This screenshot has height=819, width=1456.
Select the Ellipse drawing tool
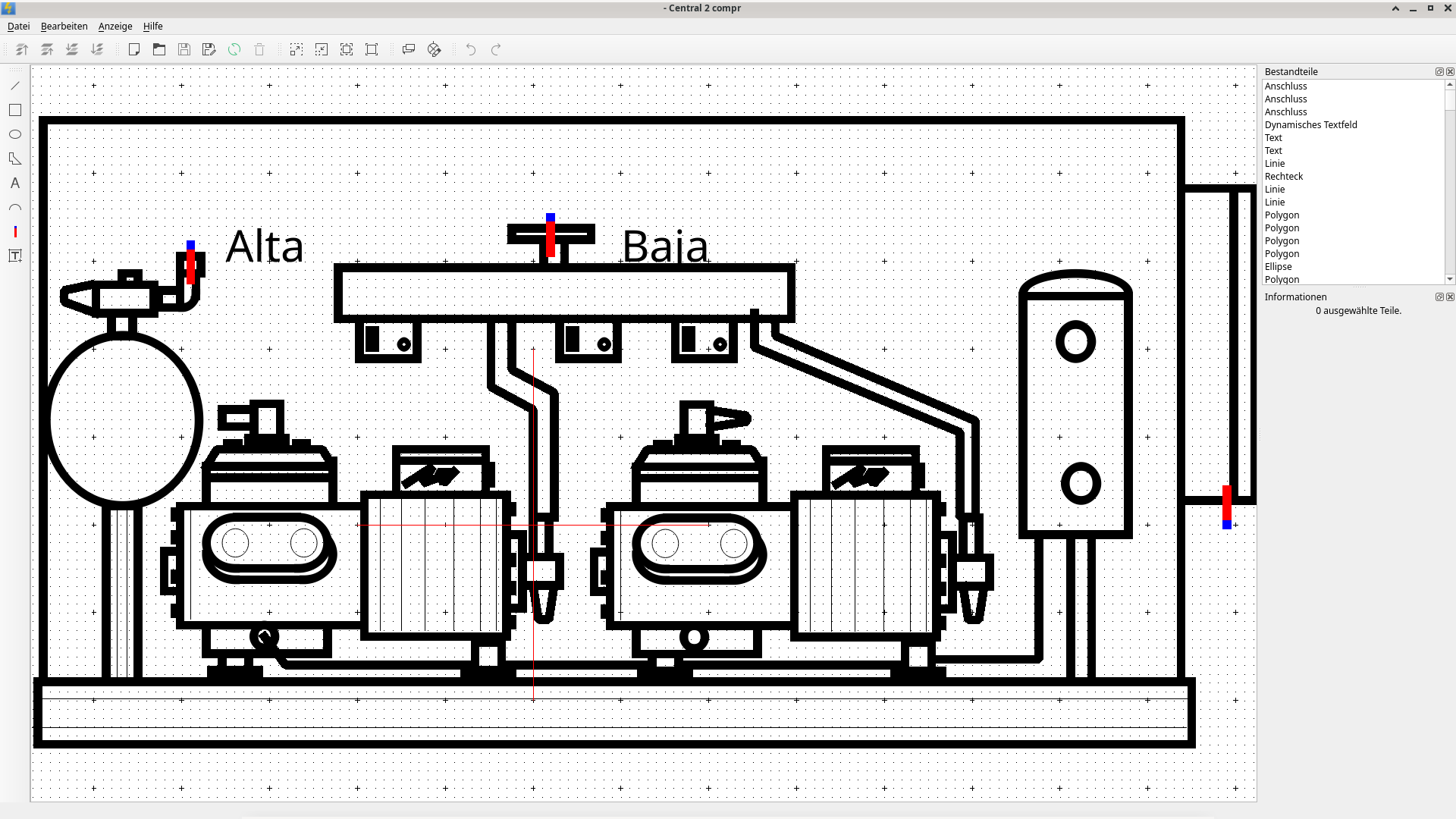pos(15,134)
